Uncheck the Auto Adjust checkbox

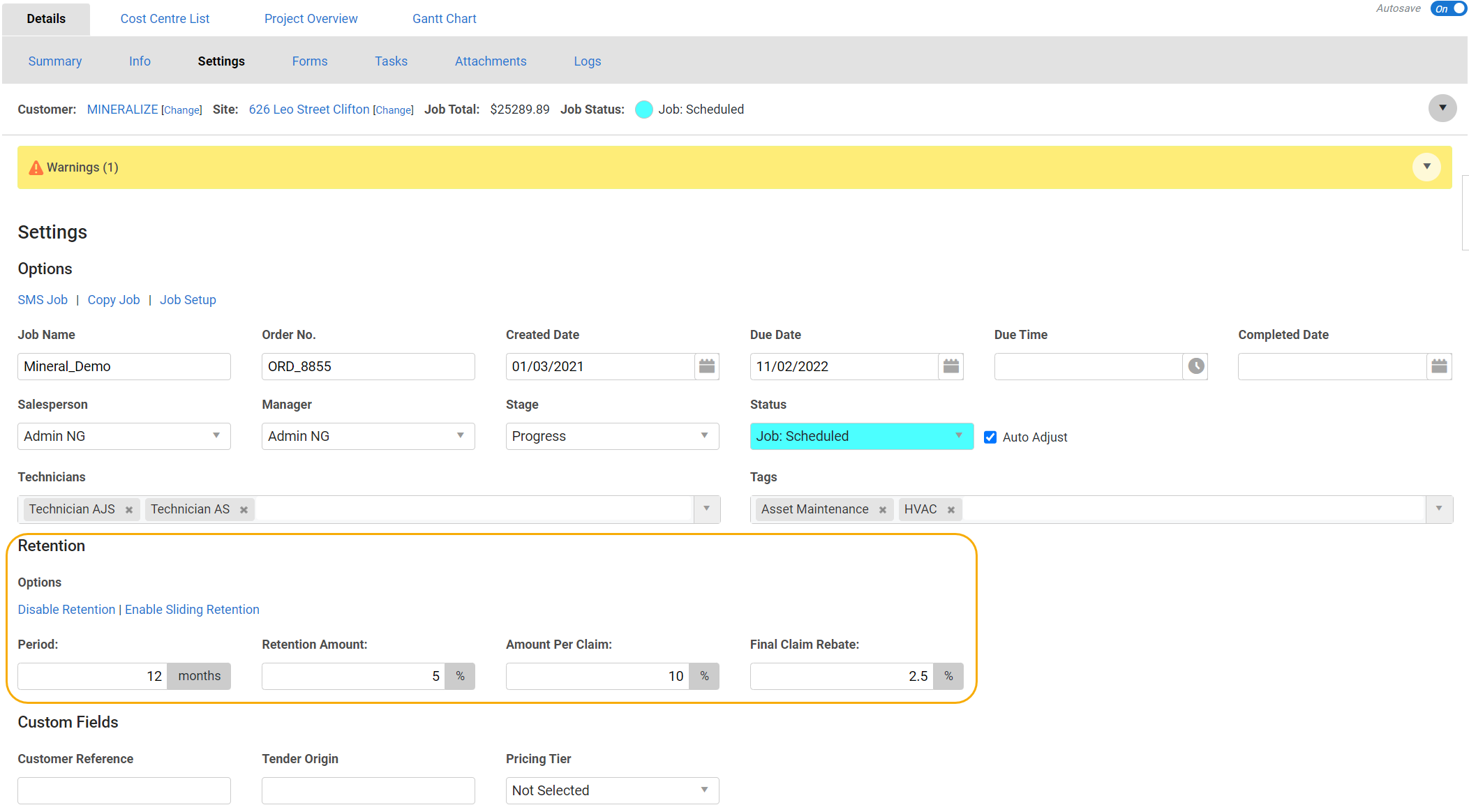pos(990,437)
